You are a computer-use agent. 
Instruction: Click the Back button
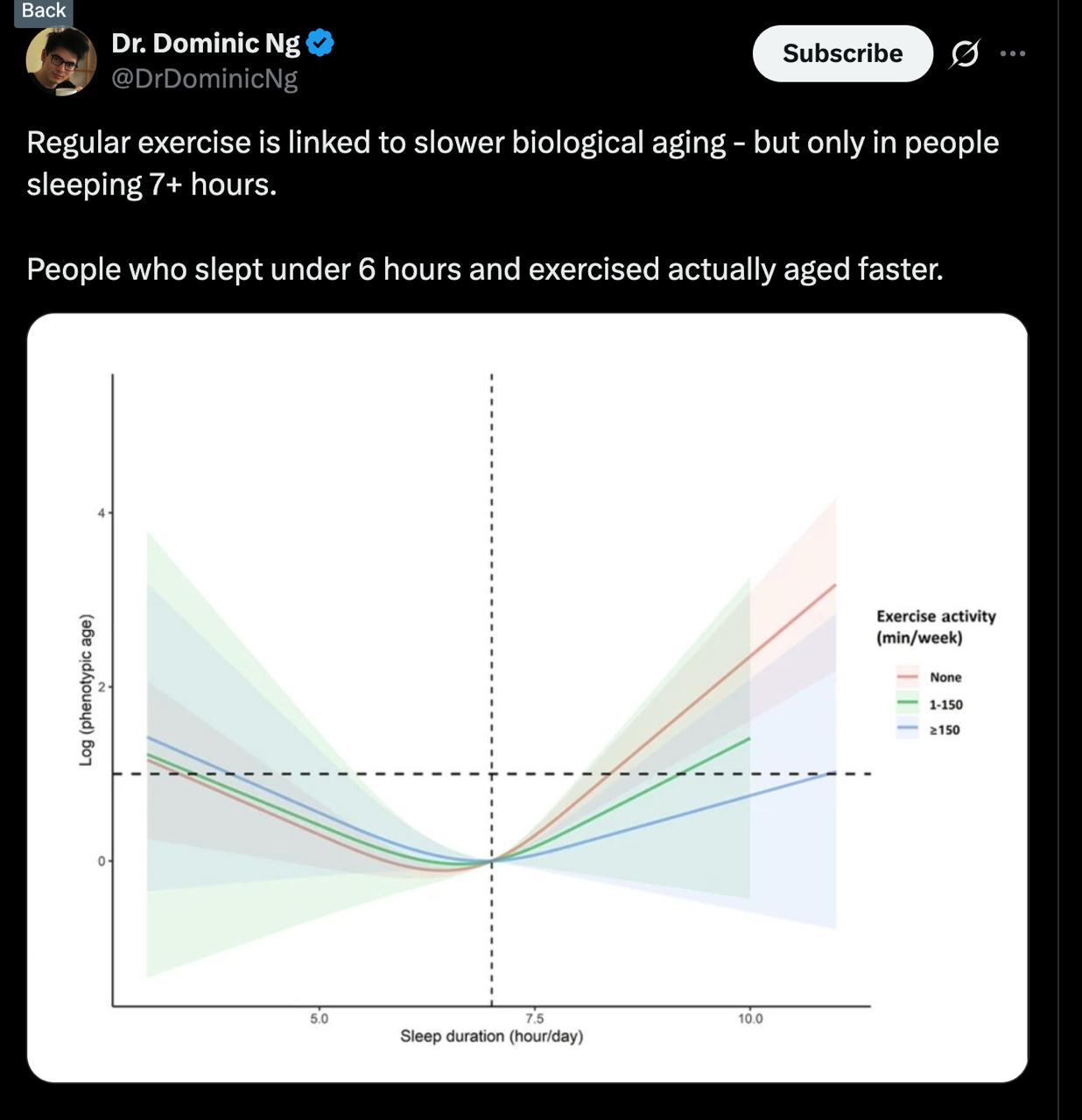43,11
